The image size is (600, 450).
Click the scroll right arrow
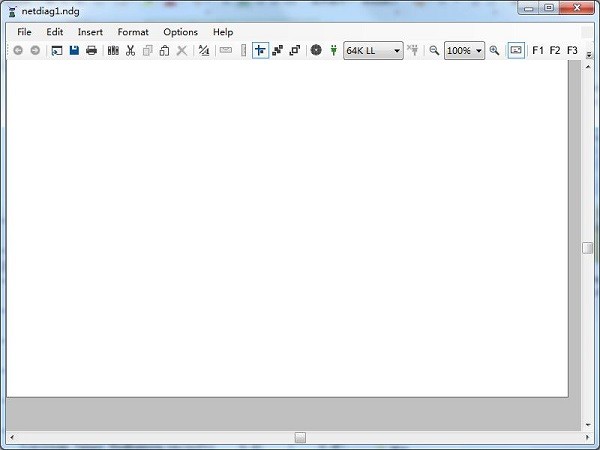pyautogui.click(x=588, y=437)
